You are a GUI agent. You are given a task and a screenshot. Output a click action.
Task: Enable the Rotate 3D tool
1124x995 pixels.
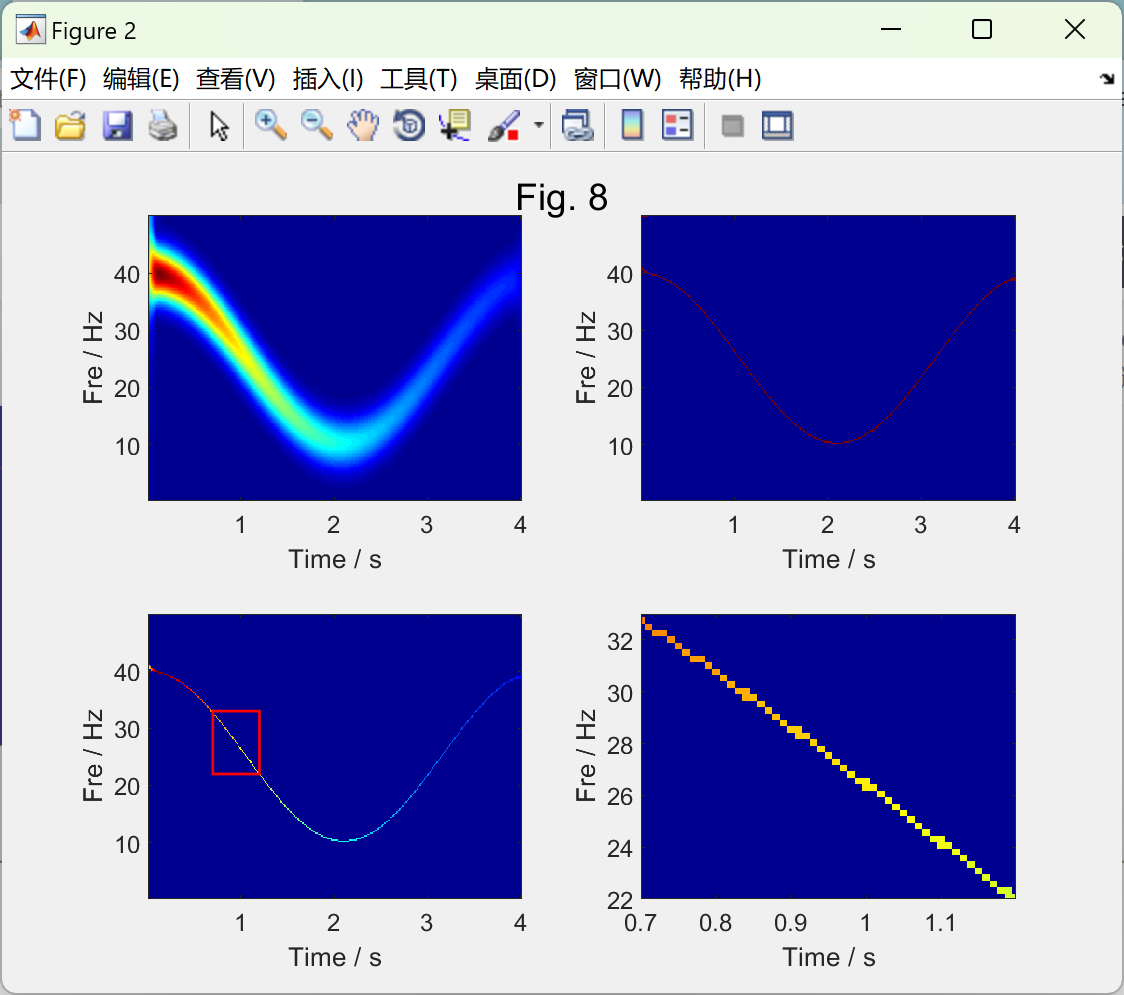click(409, 125)
